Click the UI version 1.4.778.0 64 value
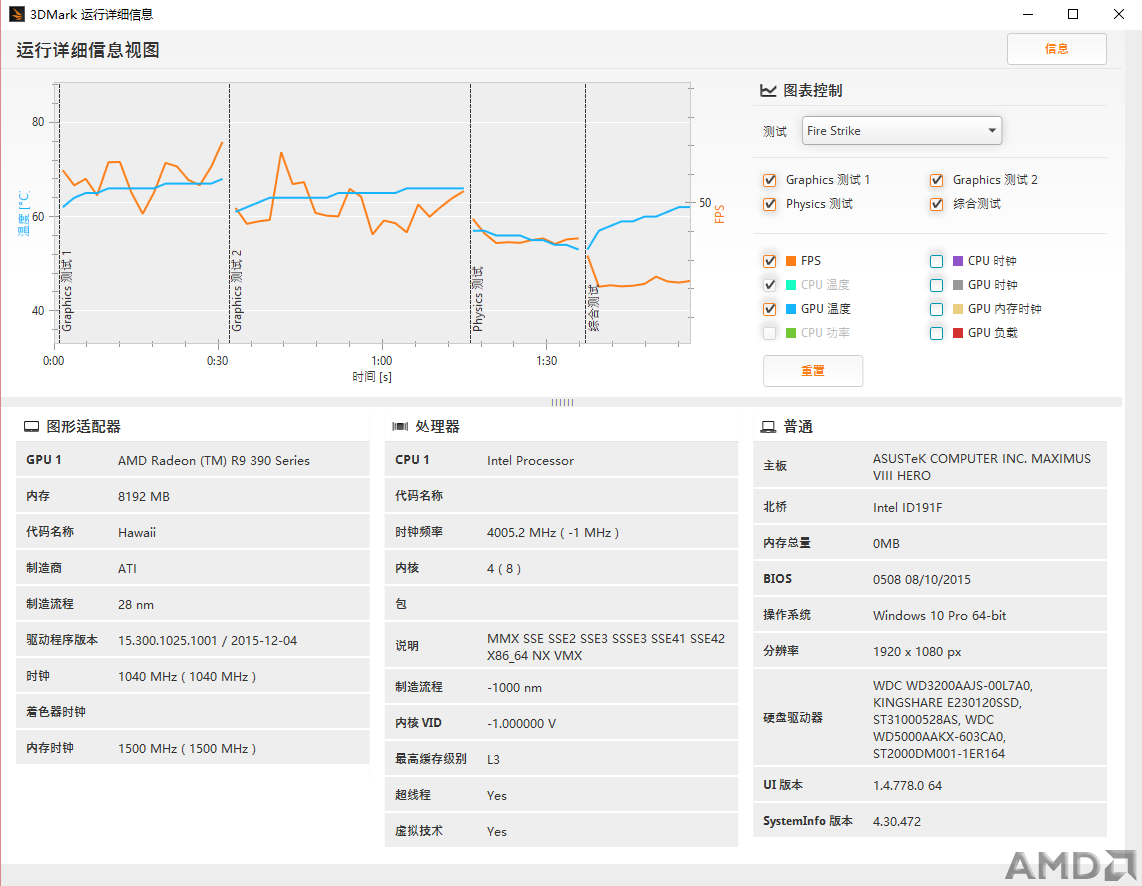Viewport: 1142px width, 886px height. tap(907, 786)
